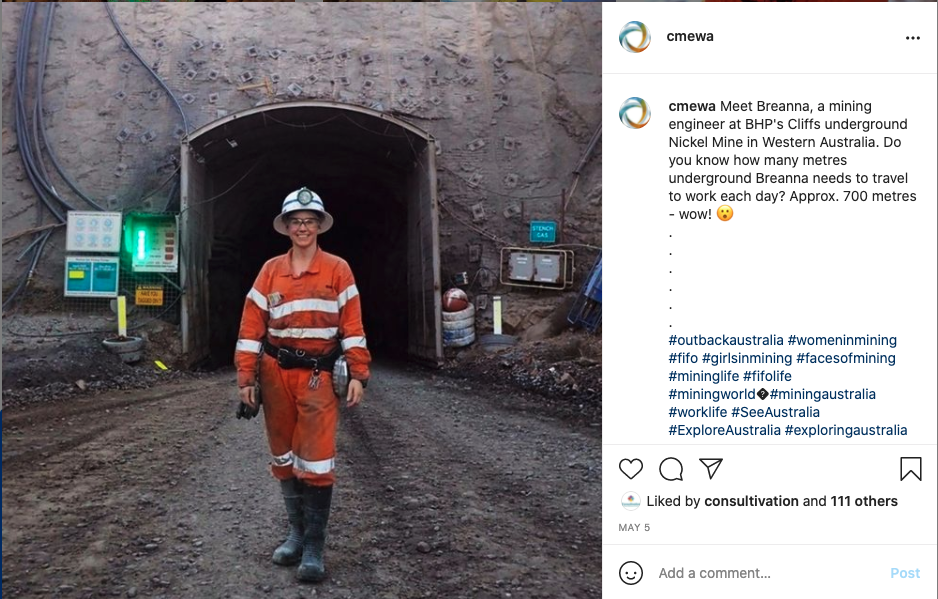Open cmewa username in header
Viewport: 938px width, 599px height.
(690, 37)
